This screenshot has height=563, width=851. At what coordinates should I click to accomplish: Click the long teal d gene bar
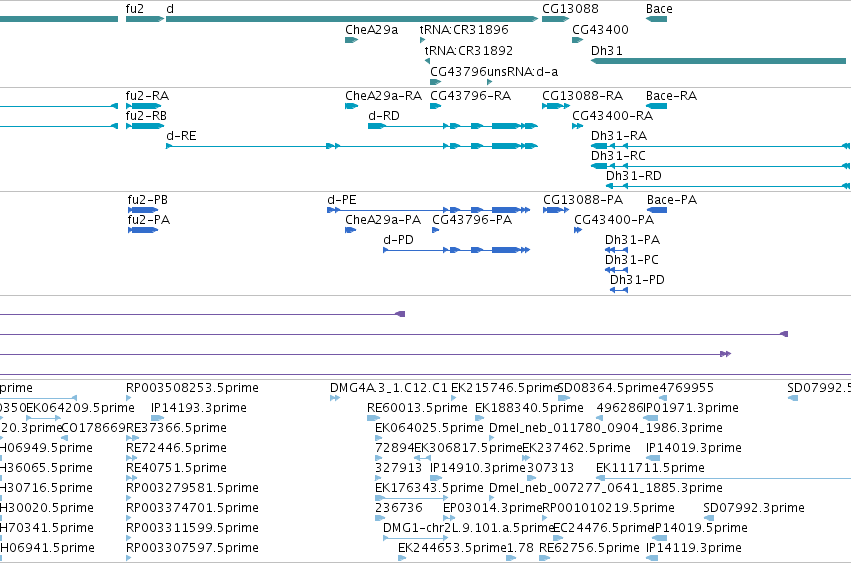[x=352, y=19]
